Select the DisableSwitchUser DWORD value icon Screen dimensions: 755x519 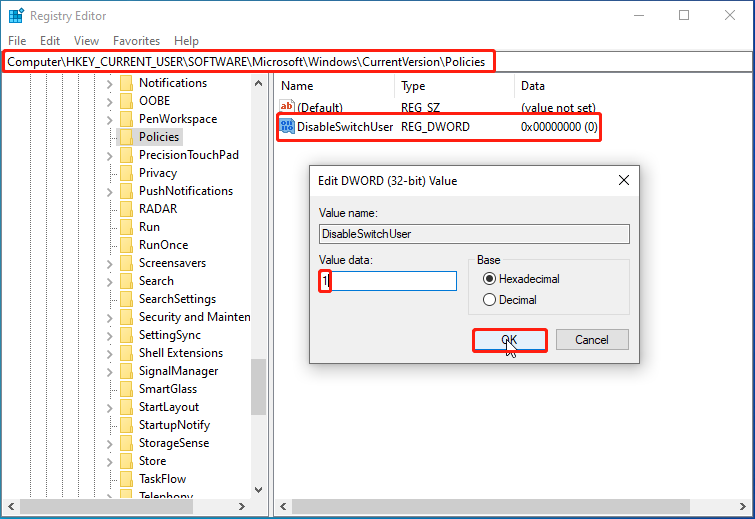coord(287,127)
